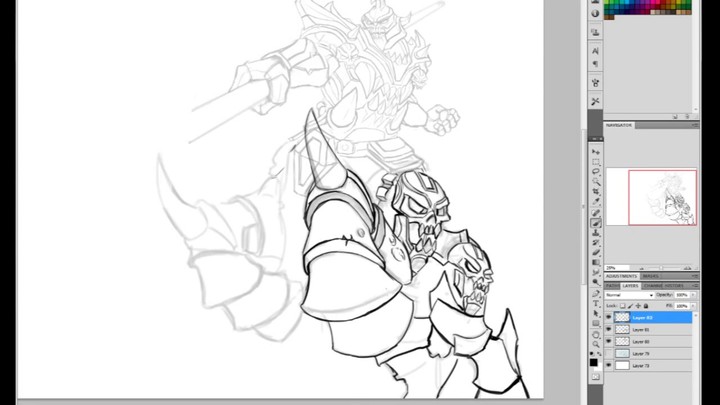
Task: Click the background color swatch
Action: pyautogui.click(x=598, y=367)
